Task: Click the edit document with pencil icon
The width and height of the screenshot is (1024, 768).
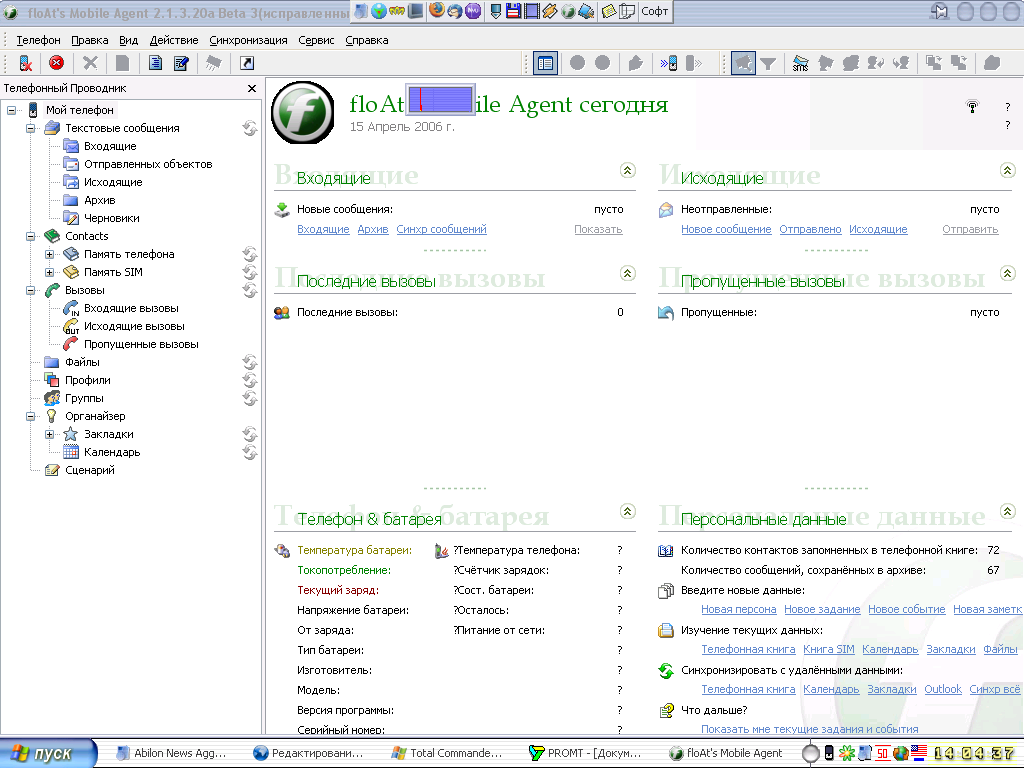Action: pyautogui.click(x=181, y=63)
